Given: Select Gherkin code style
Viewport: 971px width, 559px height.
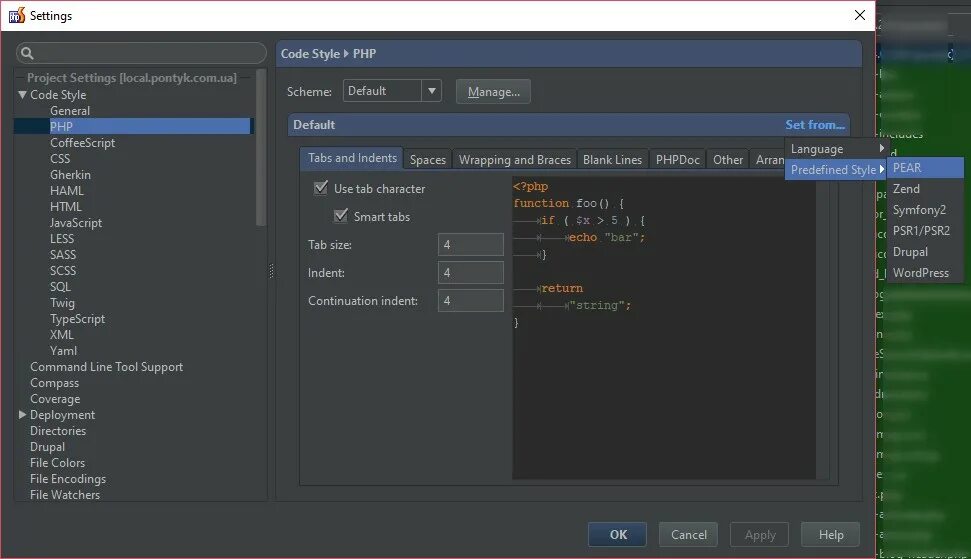Looking at the screenshot, I should [70, 175].
